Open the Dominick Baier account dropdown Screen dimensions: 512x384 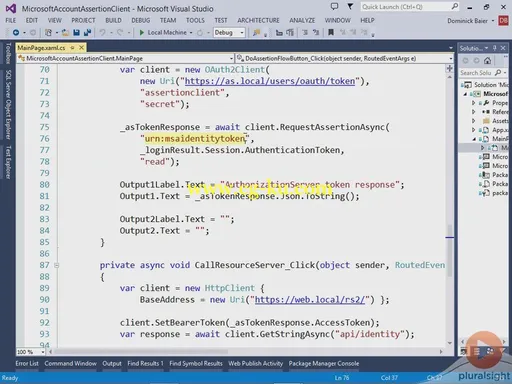[471, 21]
